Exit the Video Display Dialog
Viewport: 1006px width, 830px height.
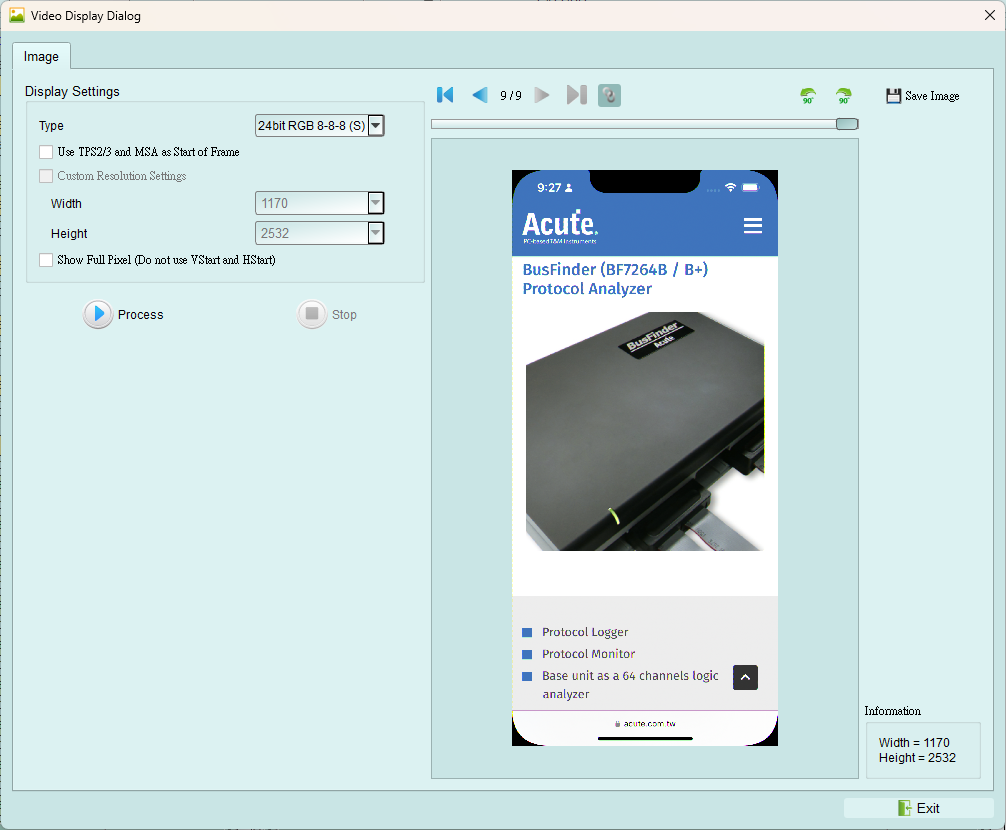(x=919, y=808)
